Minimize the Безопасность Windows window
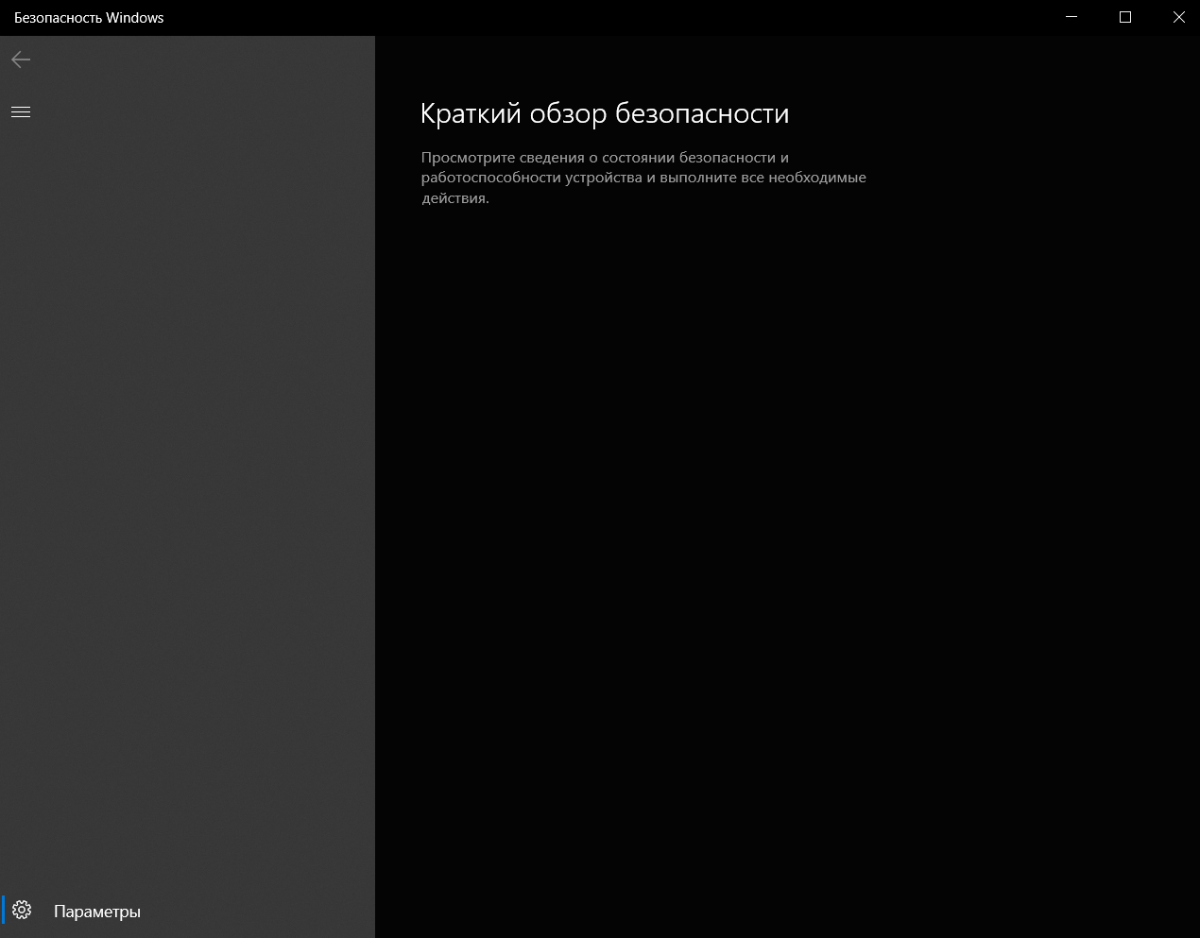The width and height of the screenshot is (1200, 938). click(1073, 17)
